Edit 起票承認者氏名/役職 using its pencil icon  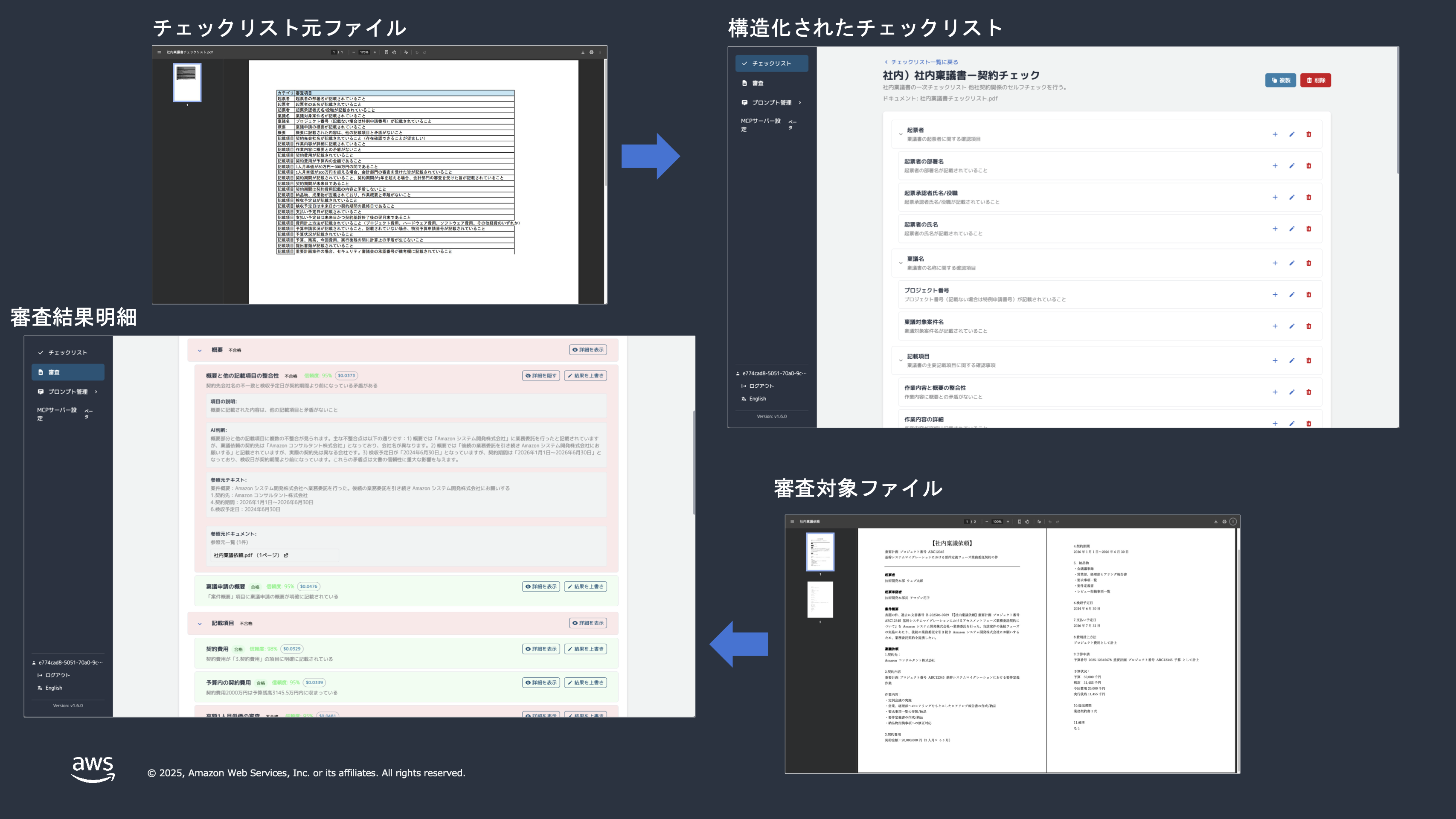coord(1291,197)
